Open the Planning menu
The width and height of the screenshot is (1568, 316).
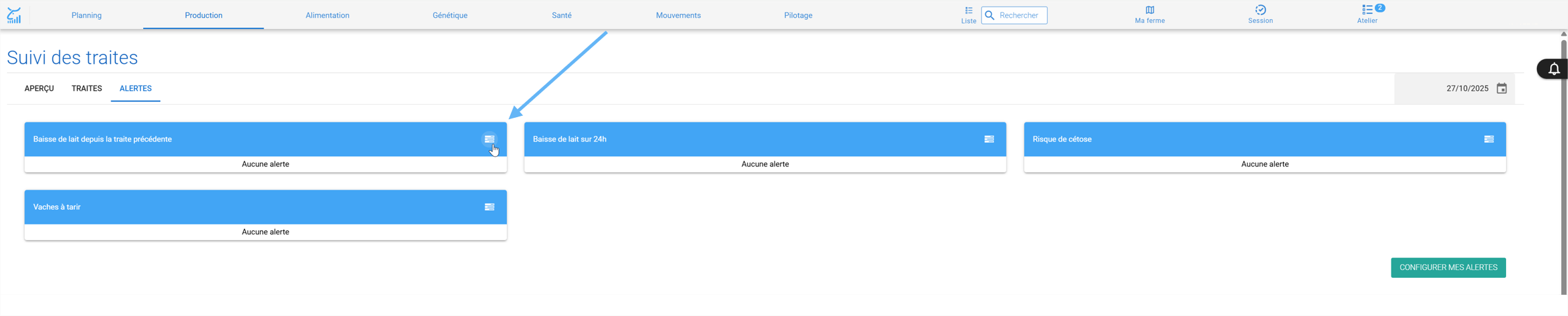pyautogui.click(x=86, y=15)
